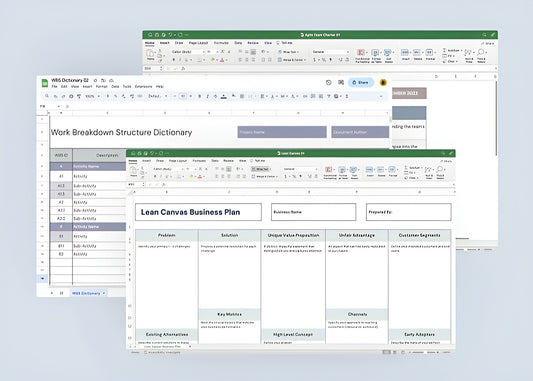Click Find & Select in Agile Team Charter window
This screenshot has height=381, width=533.
(481, 55)
